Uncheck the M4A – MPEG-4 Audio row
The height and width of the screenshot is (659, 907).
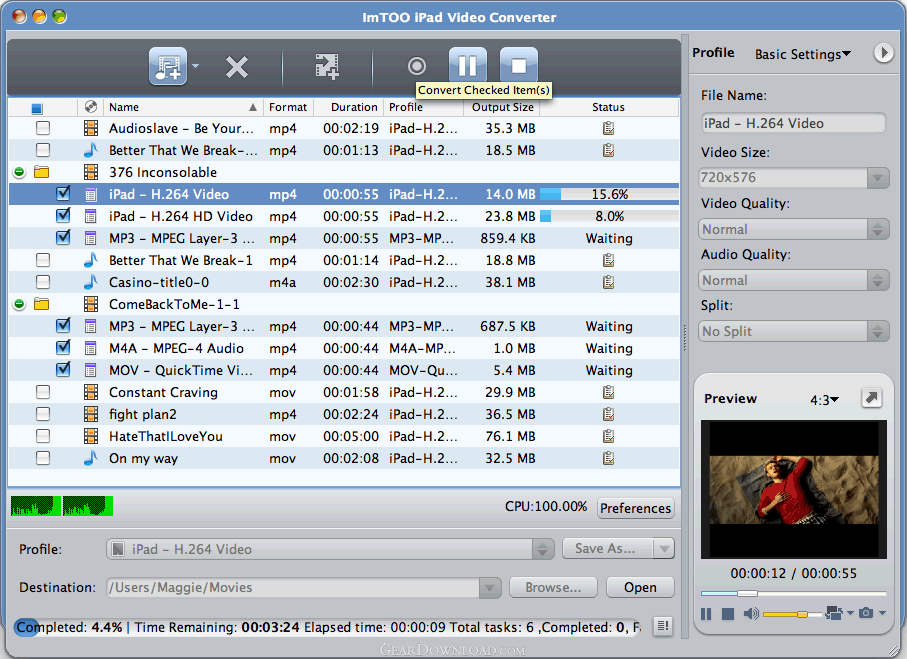[63, 347]
